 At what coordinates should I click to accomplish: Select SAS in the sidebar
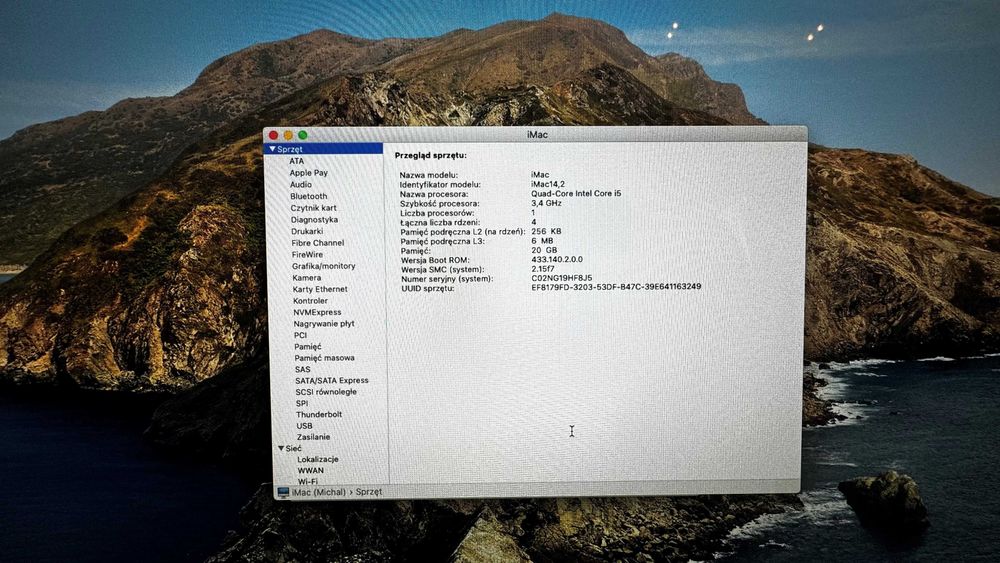303,370
